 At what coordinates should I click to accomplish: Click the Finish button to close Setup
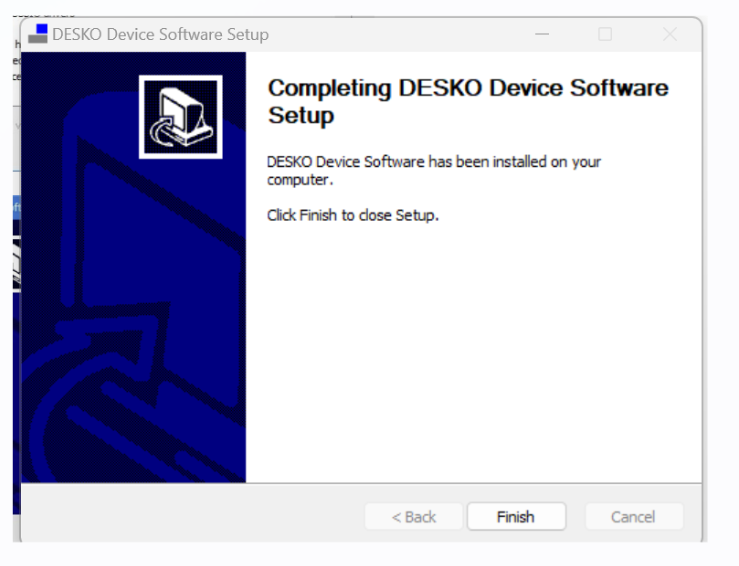tap(516, 517)
